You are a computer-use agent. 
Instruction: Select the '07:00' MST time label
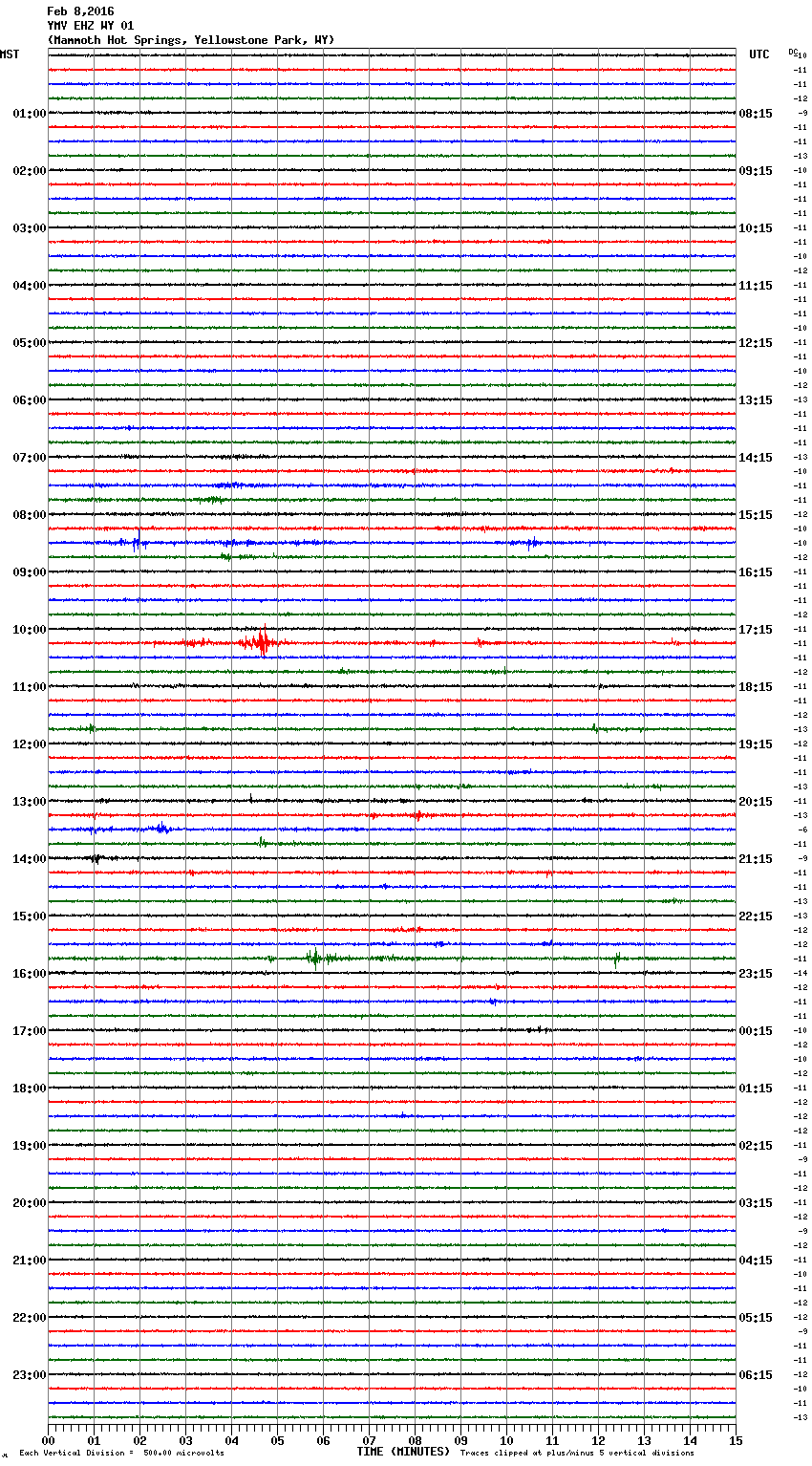pos(30,458)
